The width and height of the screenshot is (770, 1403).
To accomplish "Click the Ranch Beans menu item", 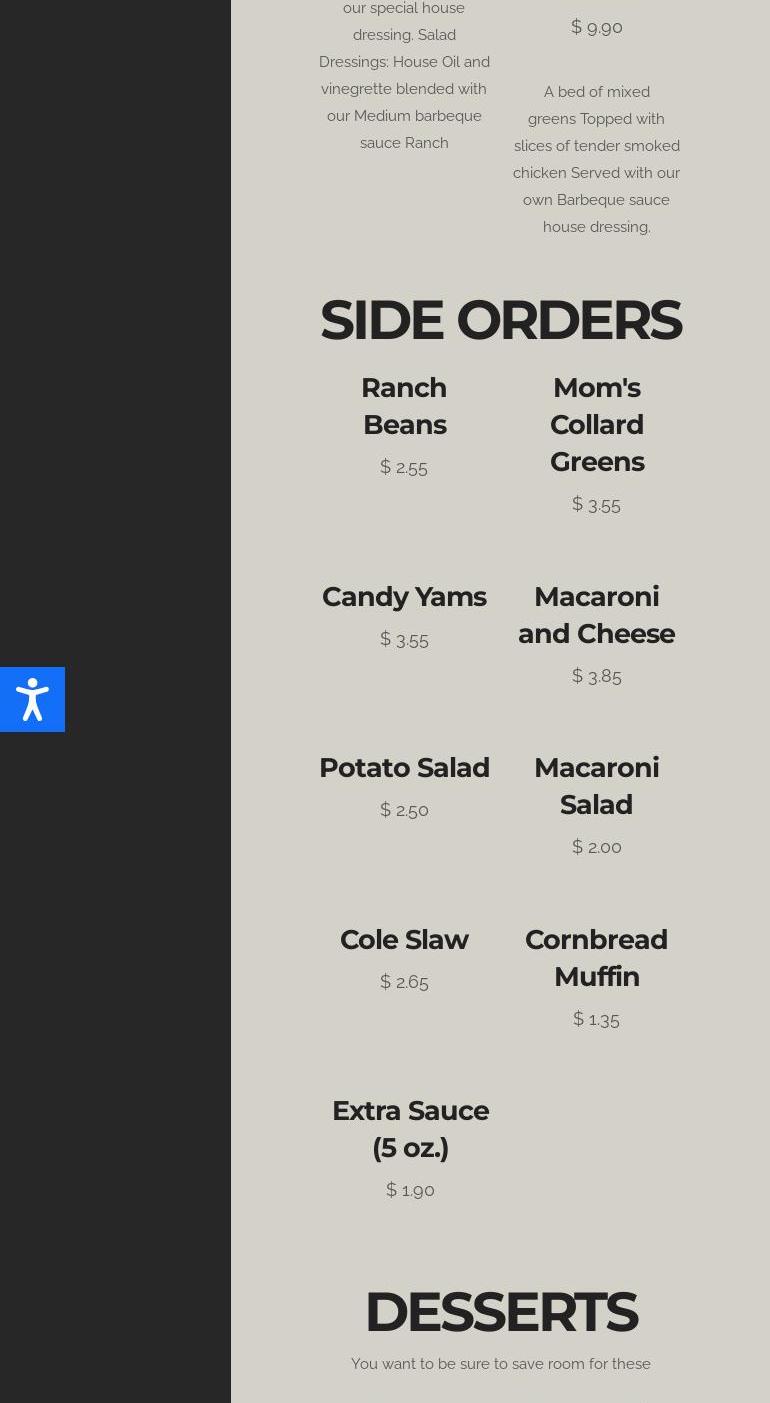I will point(404,406).
